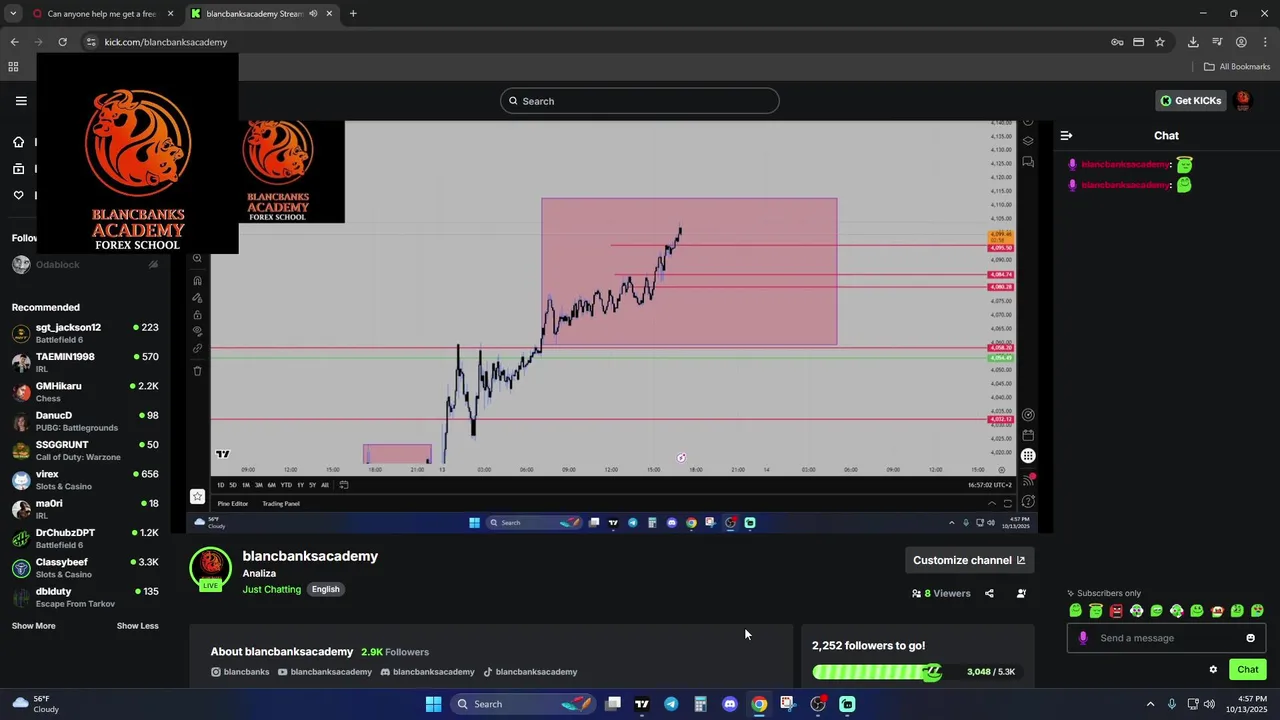Open TradingView from the Windows taskbar

click(x=642, y=704)
